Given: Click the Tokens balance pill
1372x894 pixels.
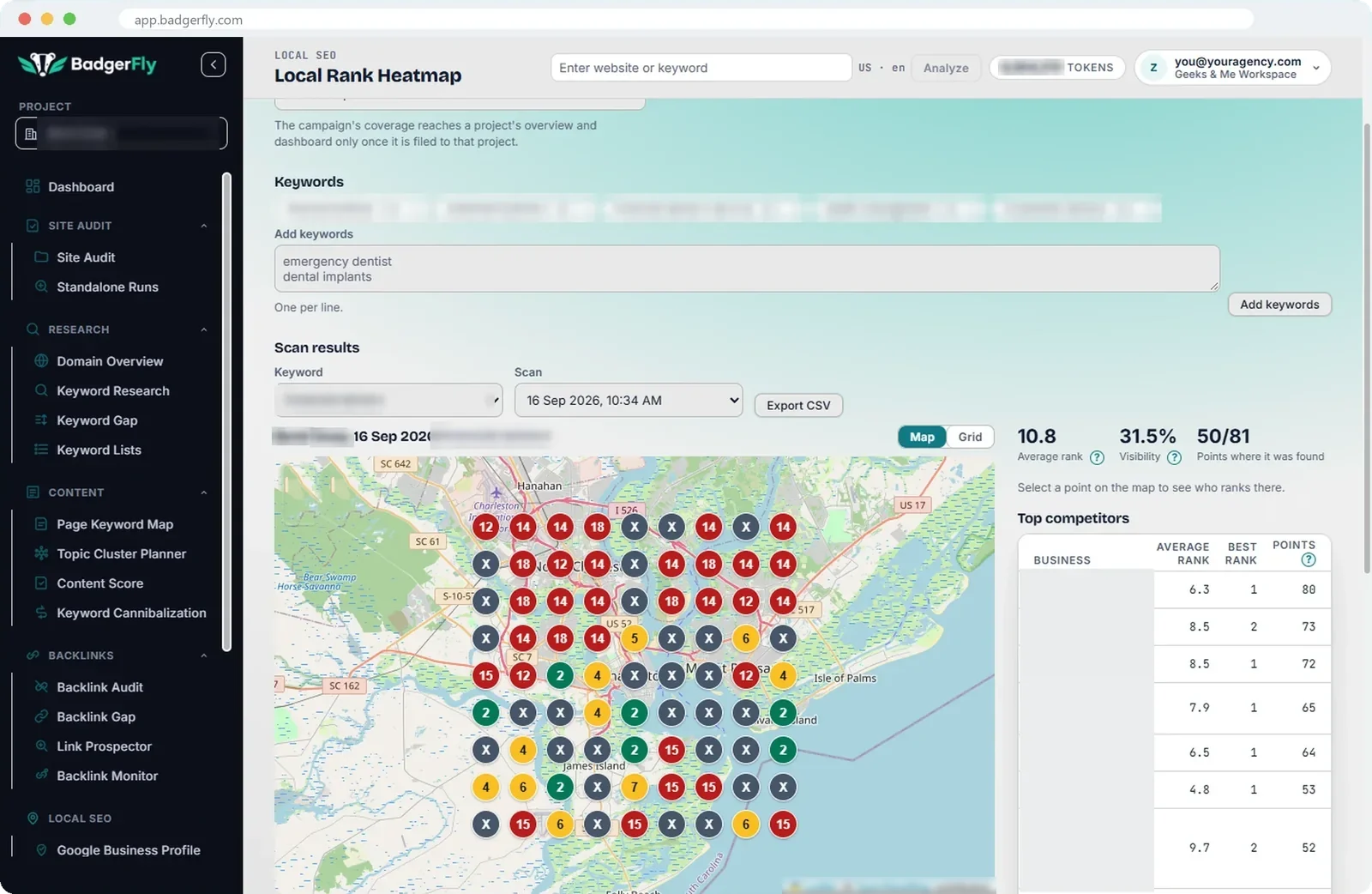Looking at the screenshot, I should (x=1057, y=68).
